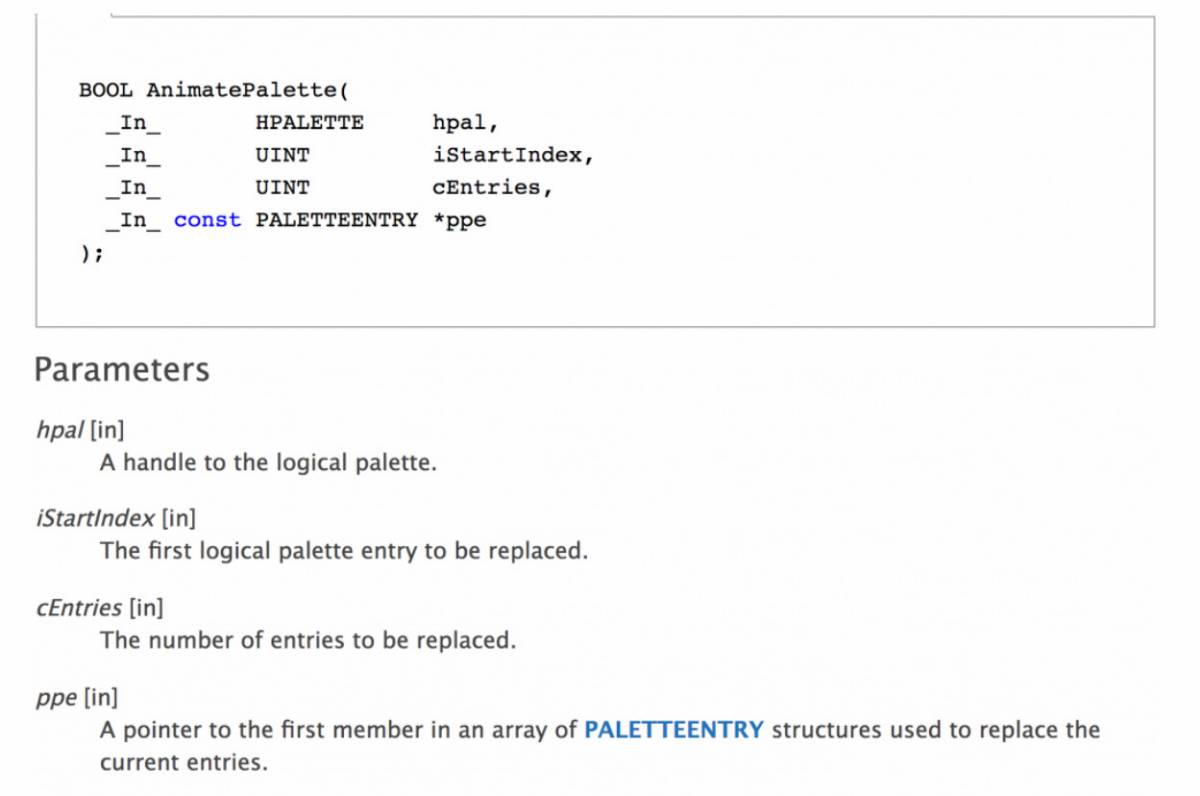This screenshot has height=796, width=1200.
Task: Click the blue const keyword
Action: [x=207, y=220]
